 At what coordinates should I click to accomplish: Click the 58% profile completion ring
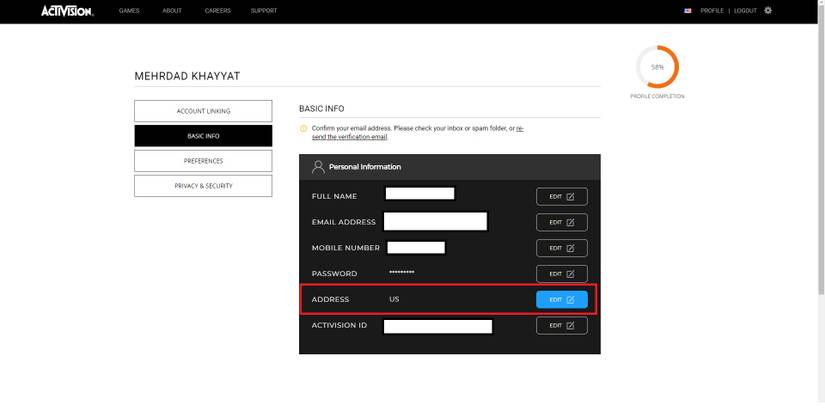click(x=657, y=67)
